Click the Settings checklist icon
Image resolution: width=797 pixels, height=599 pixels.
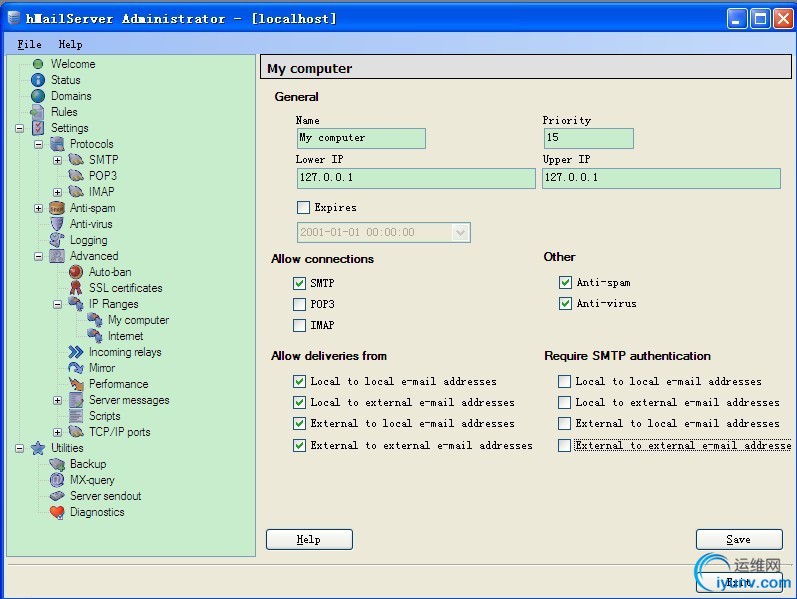[x=38, y=128]
